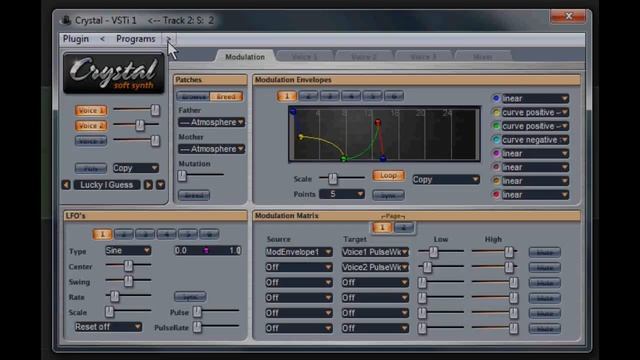The image size is (640, 360).
Task: Open the envelope Points dropdown
Action: [342, 194]
